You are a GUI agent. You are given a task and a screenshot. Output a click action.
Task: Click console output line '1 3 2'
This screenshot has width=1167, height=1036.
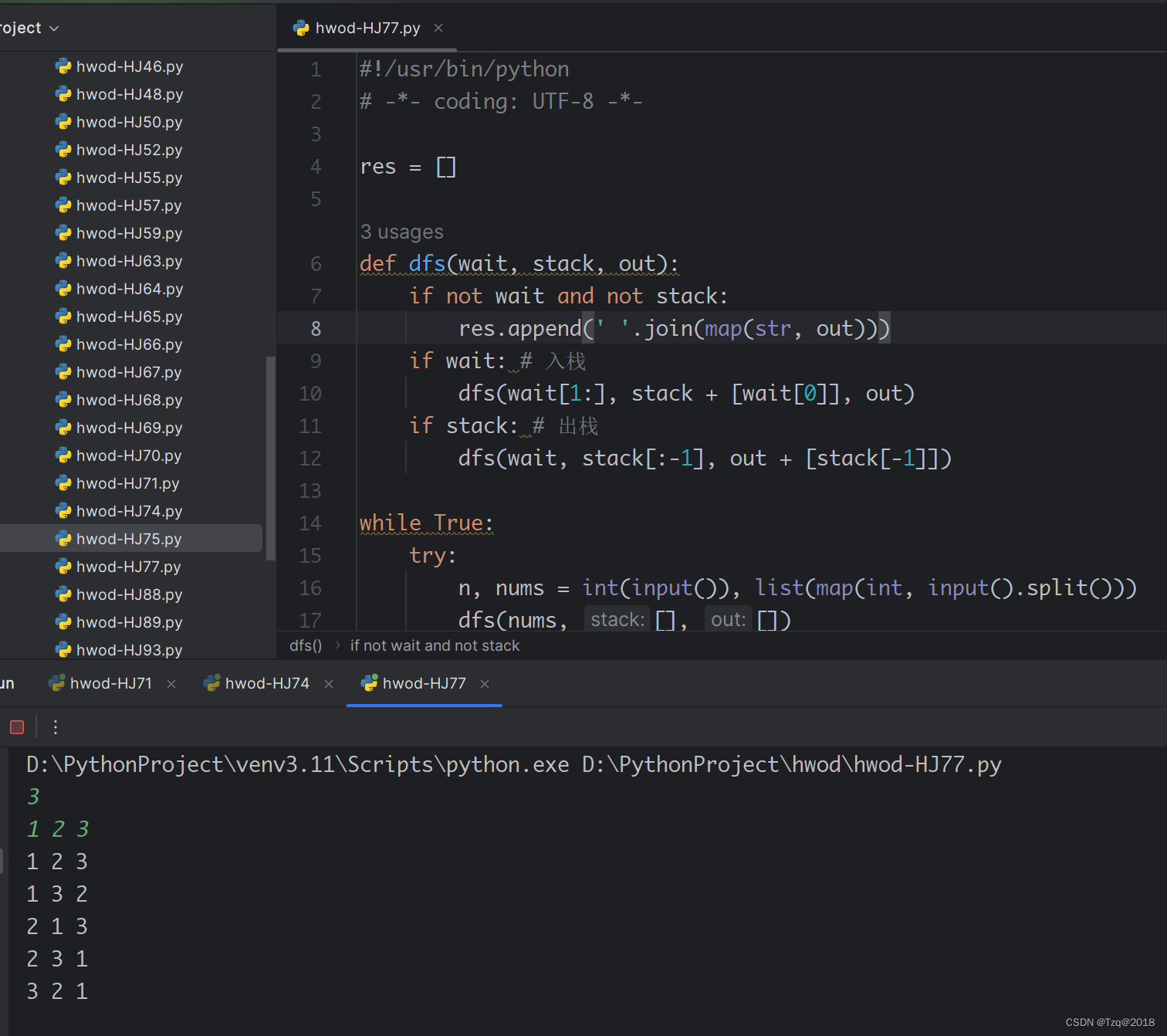(x=57, y=894)
